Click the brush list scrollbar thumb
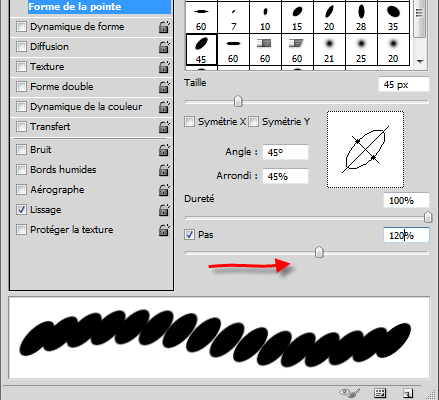439x400 pixels. [419, 19]
